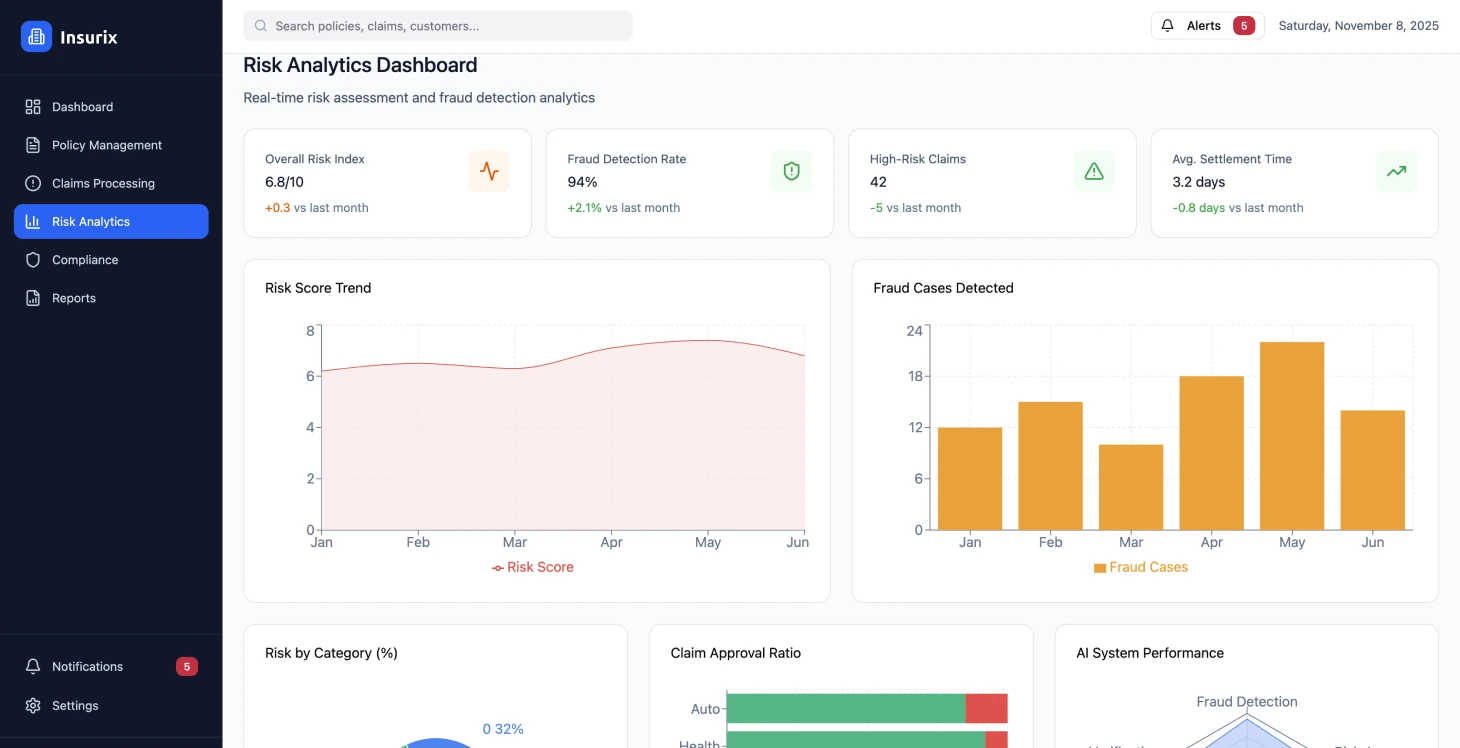1460x748 pixels.
Task: Click the May bar in Fraud Cases chart
Action: point(1291,436)
